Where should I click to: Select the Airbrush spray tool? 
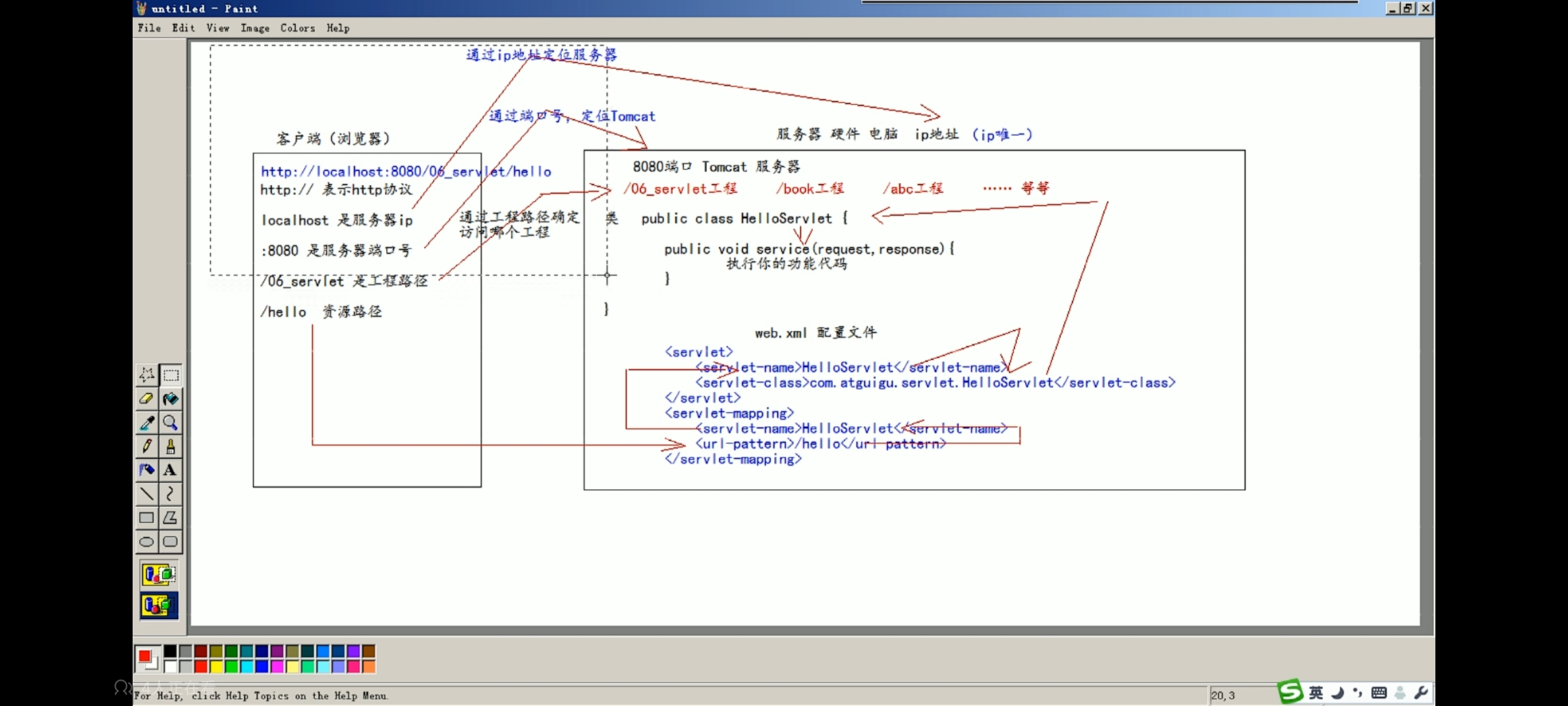[146, 470]
